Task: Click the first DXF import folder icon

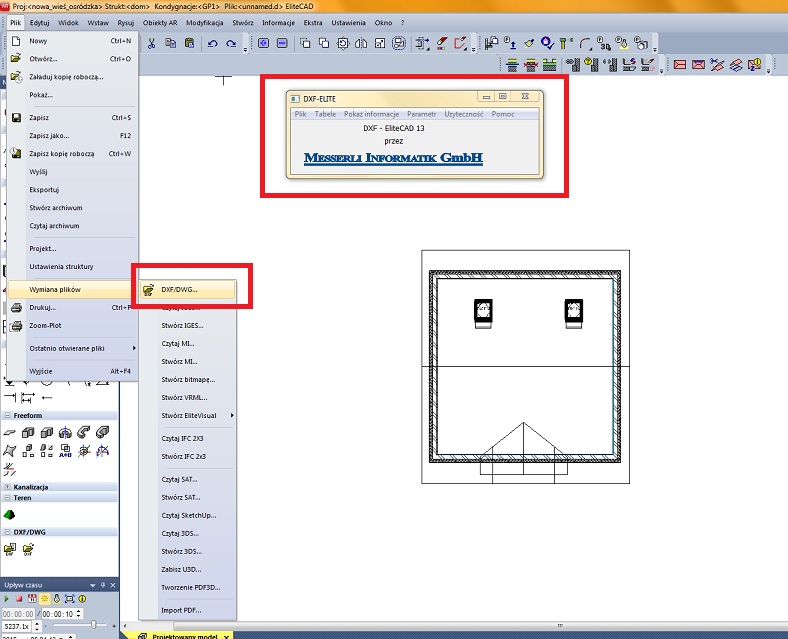Action: 10,549
